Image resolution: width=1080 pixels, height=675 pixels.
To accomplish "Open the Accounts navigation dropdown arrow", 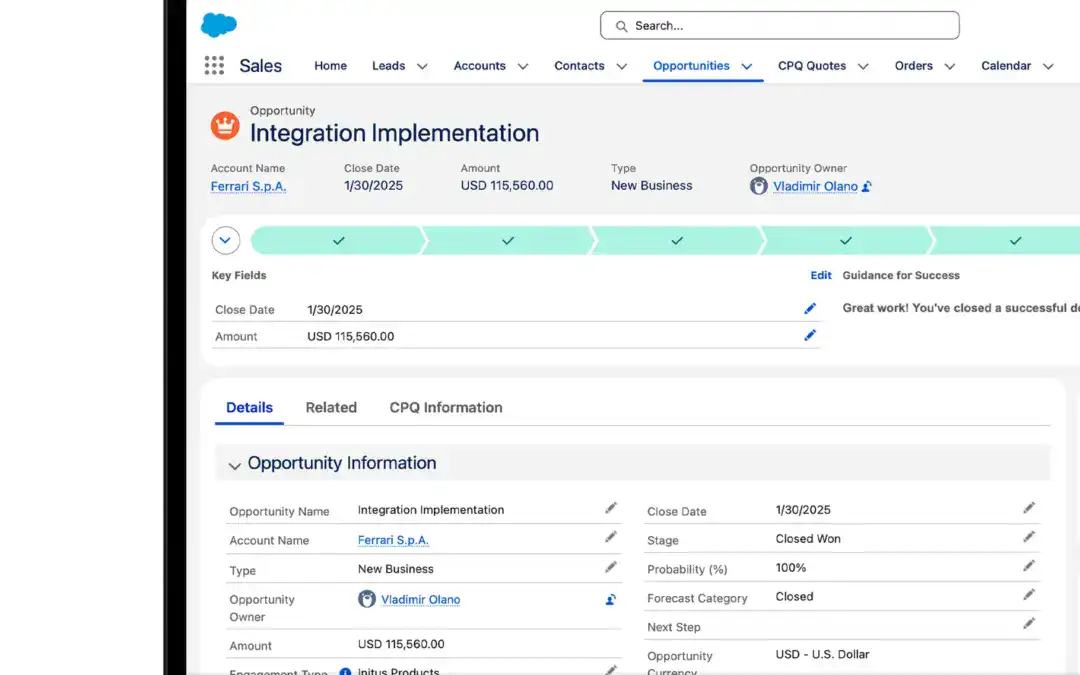I will pos(522,67).
